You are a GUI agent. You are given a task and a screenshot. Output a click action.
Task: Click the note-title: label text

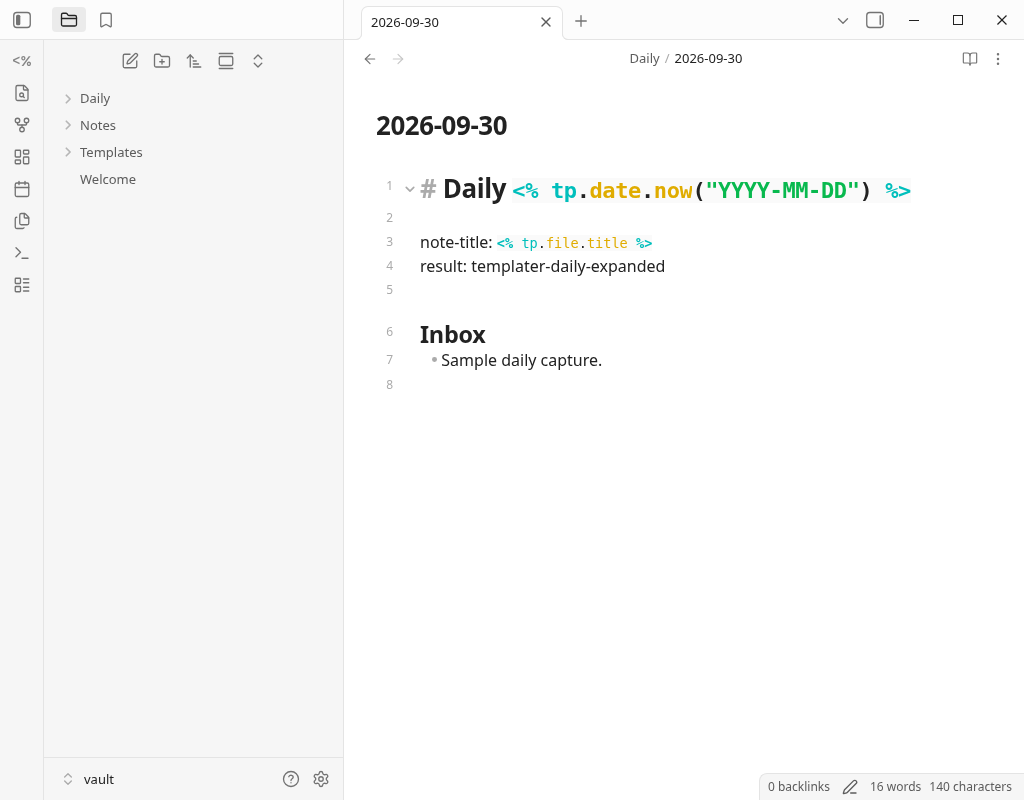[456, 242]
